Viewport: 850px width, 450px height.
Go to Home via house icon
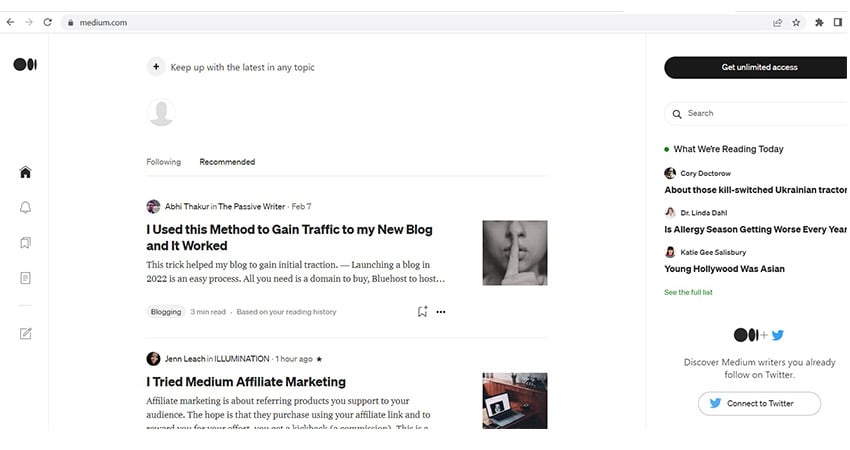(x=25, y=172)
